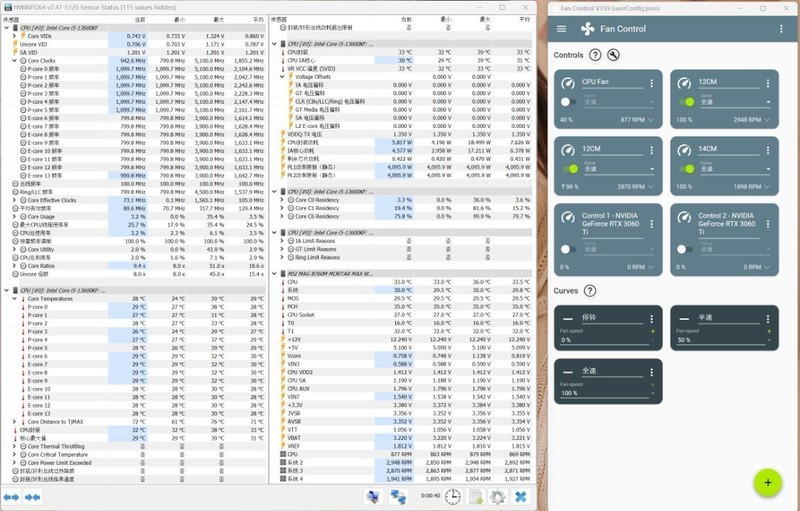Open HWiNFO settings gear icon
This screenshot has height=511, width=800.
click(x=497, y=497)
